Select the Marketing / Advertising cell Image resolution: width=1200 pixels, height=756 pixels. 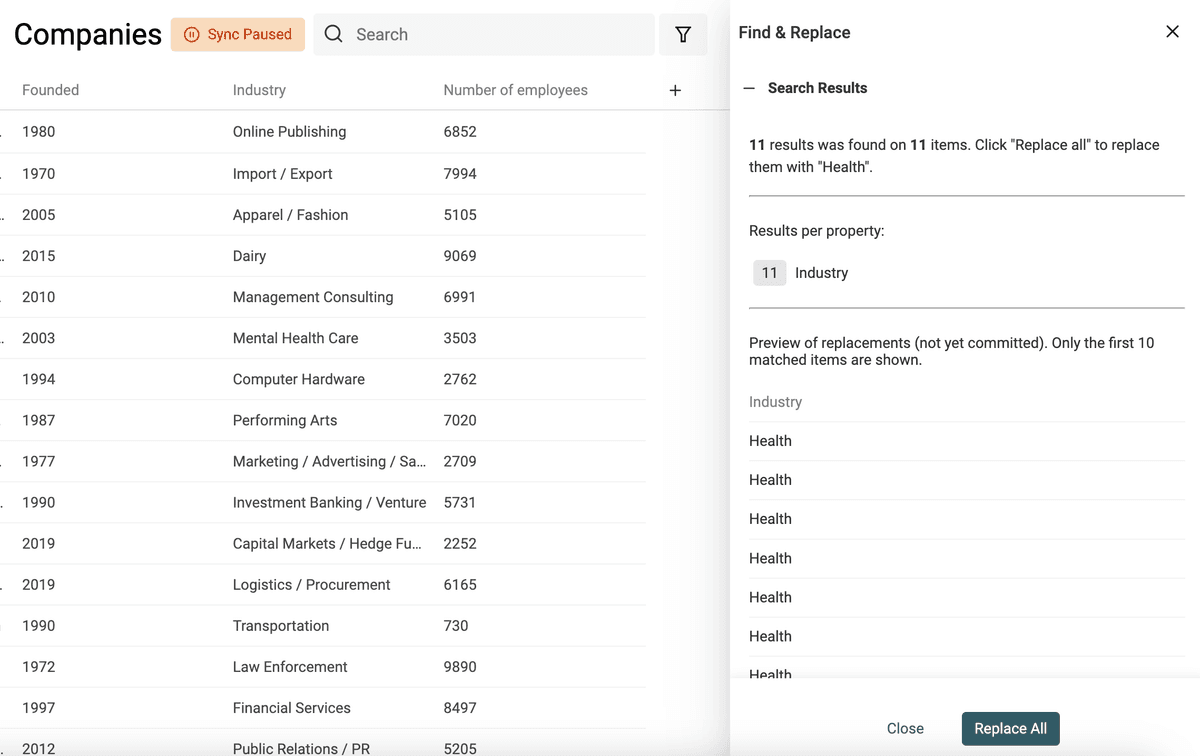(x=329, y=461)
